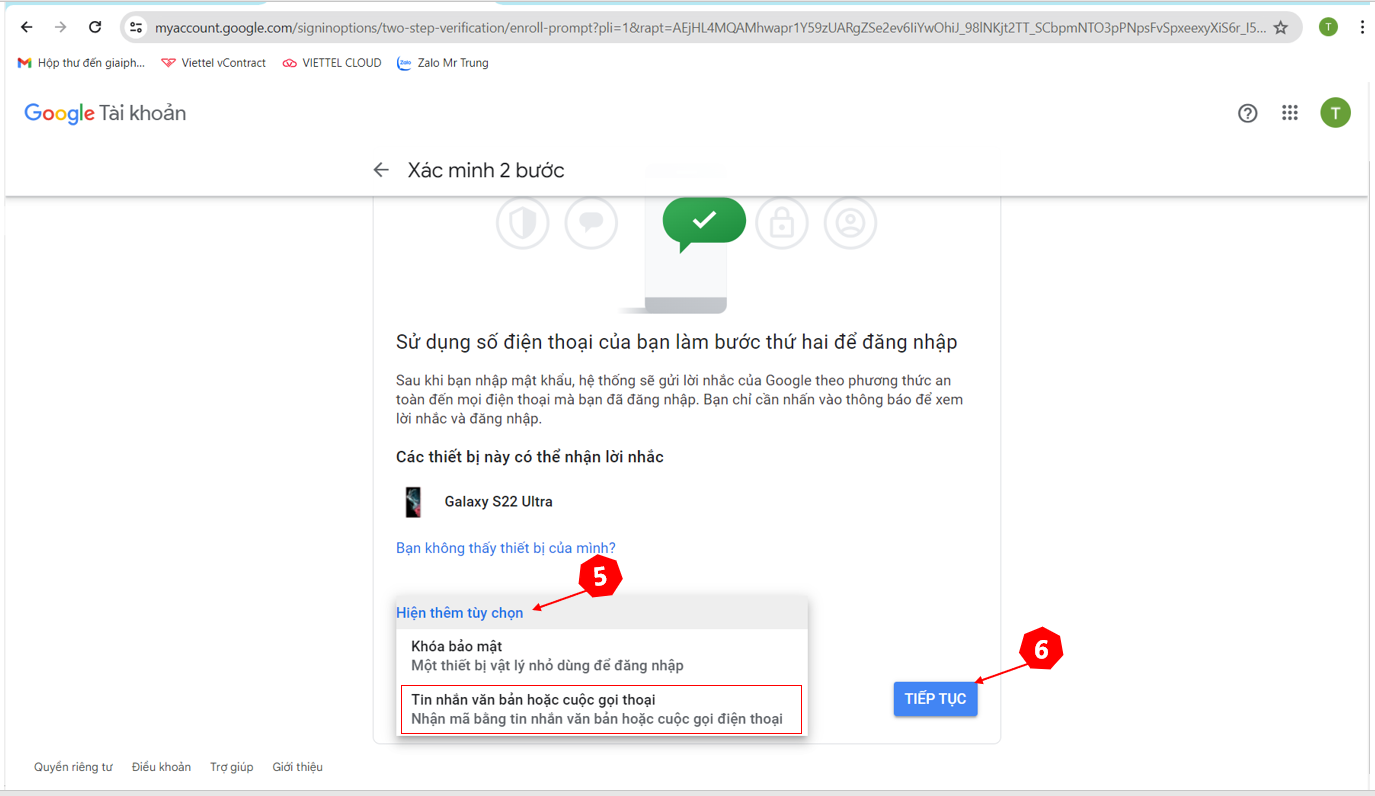Open Chrome's three-dot menu
1375x796 pixels.
(x=1362, y=26)
